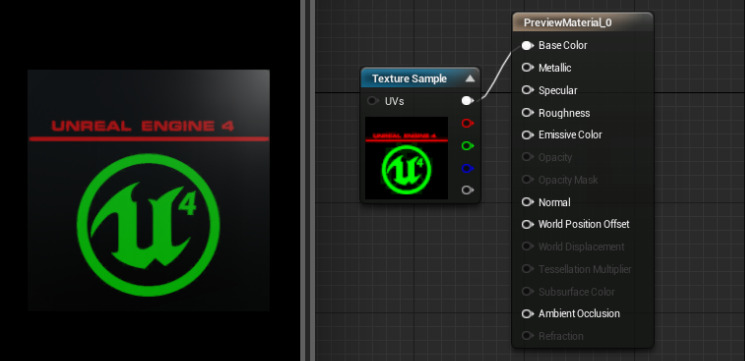Click the green channel output pin

[468, 146]
